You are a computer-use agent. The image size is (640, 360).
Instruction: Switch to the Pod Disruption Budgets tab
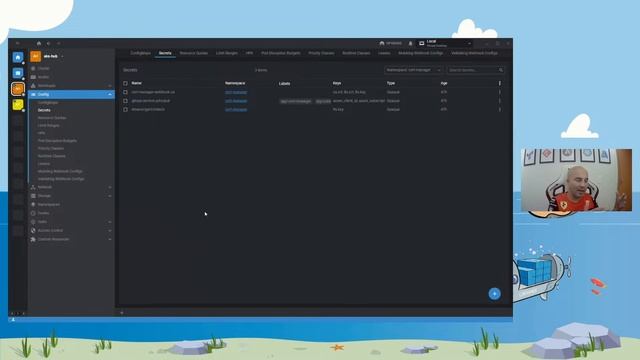[x=280, y=53]
